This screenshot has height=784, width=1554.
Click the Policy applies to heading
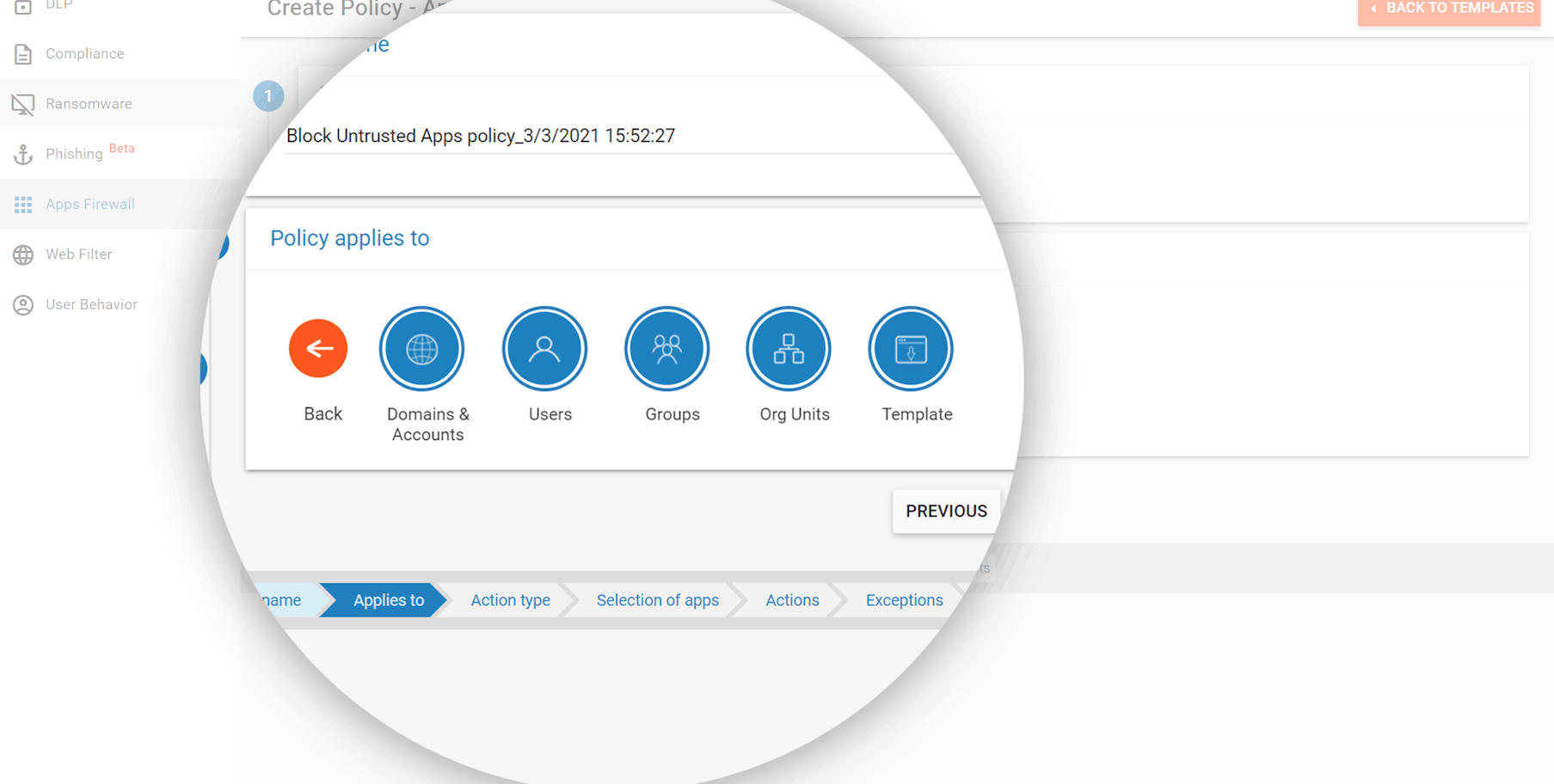[x=349, y=238]
